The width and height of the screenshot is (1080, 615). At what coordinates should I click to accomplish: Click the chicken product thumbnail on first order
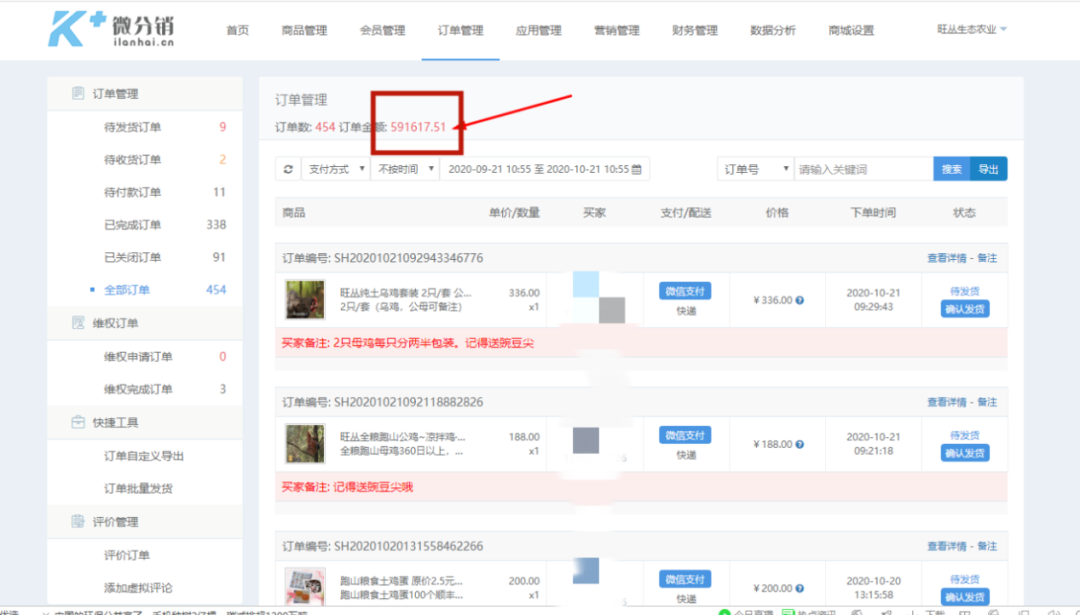[304, 299]
